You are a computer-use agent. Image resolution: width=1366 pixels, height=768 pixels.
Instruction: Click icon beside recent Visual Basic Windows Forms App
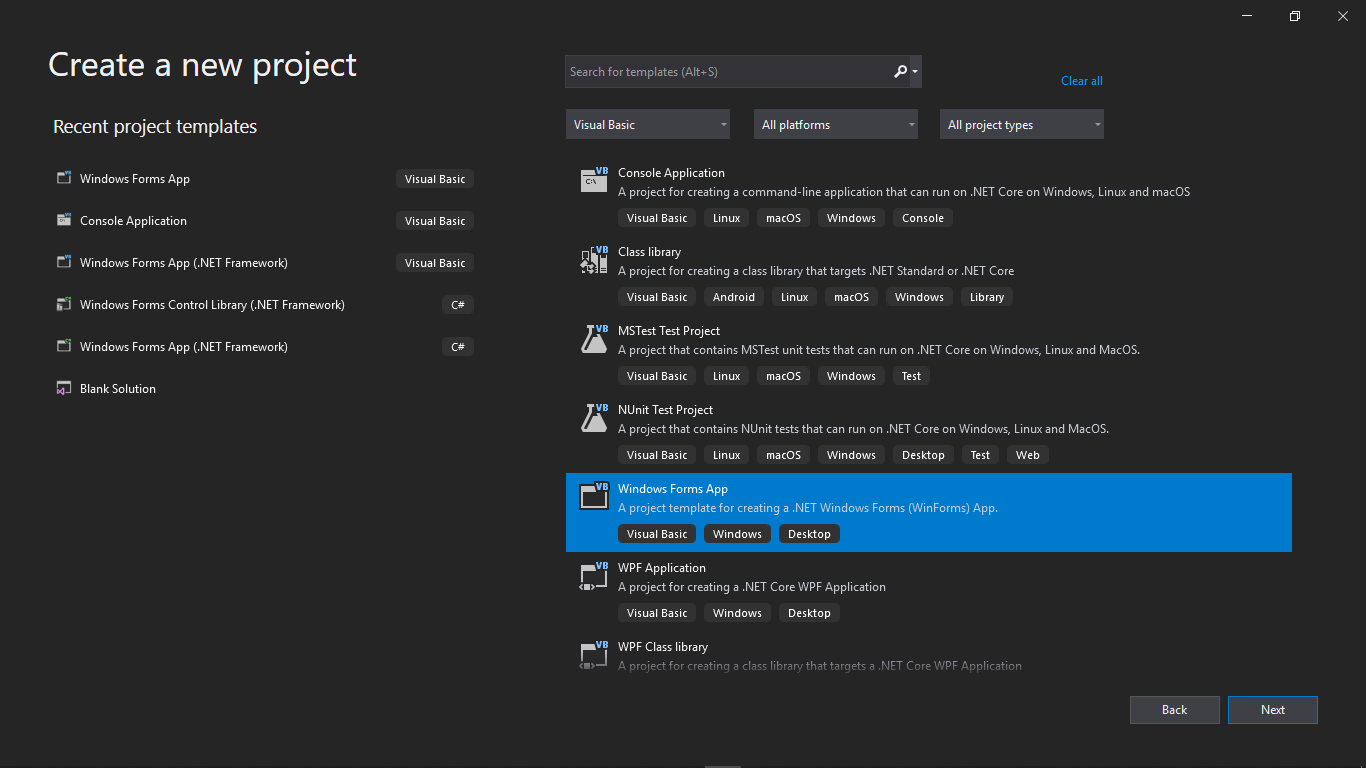64,179
